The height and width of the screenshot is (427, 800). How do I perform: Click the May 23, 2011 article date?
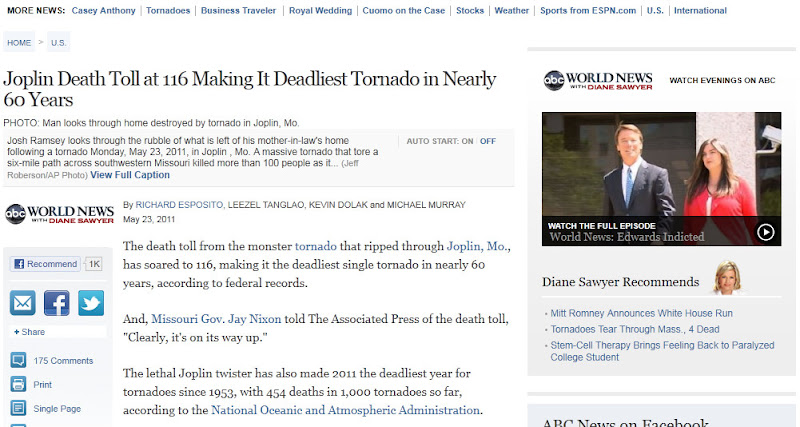[148, 219]
